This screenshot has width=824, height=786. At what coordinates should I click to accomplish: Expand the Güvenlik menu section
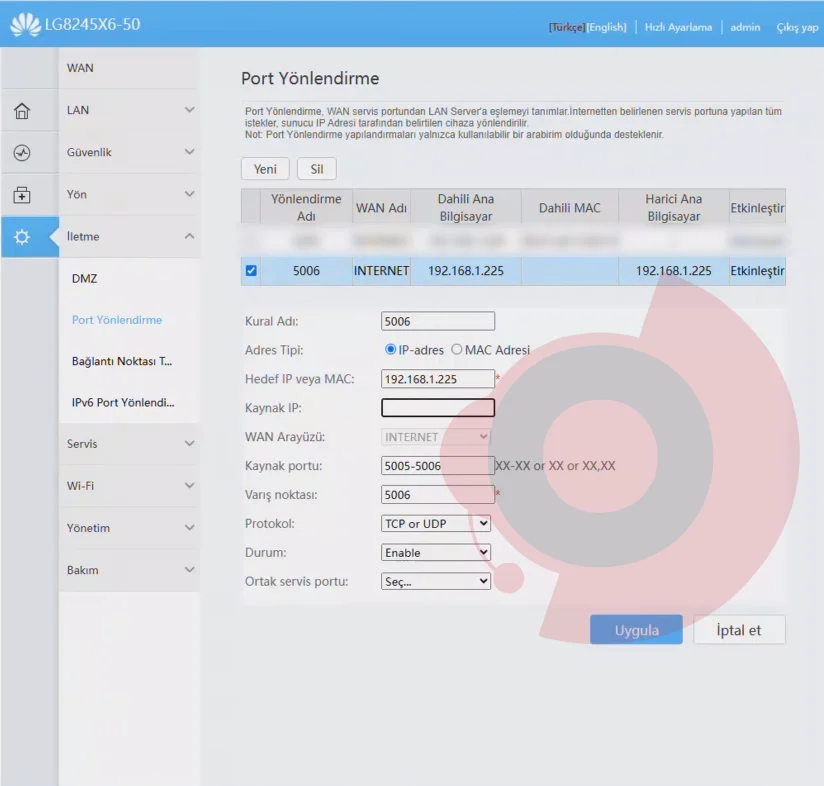tap(129, 152)
